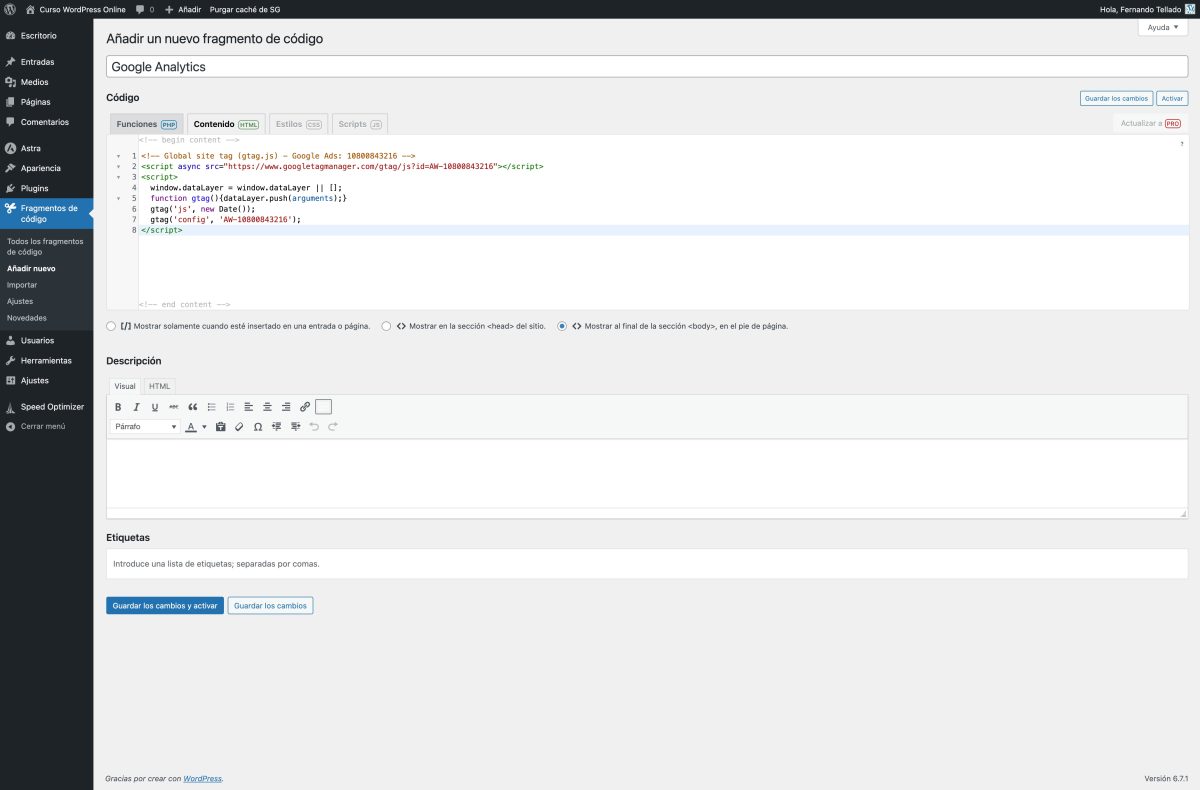Open the Ayuda dropdown at top right
The image size is (1200, 790).
[x=1161, y=27]
